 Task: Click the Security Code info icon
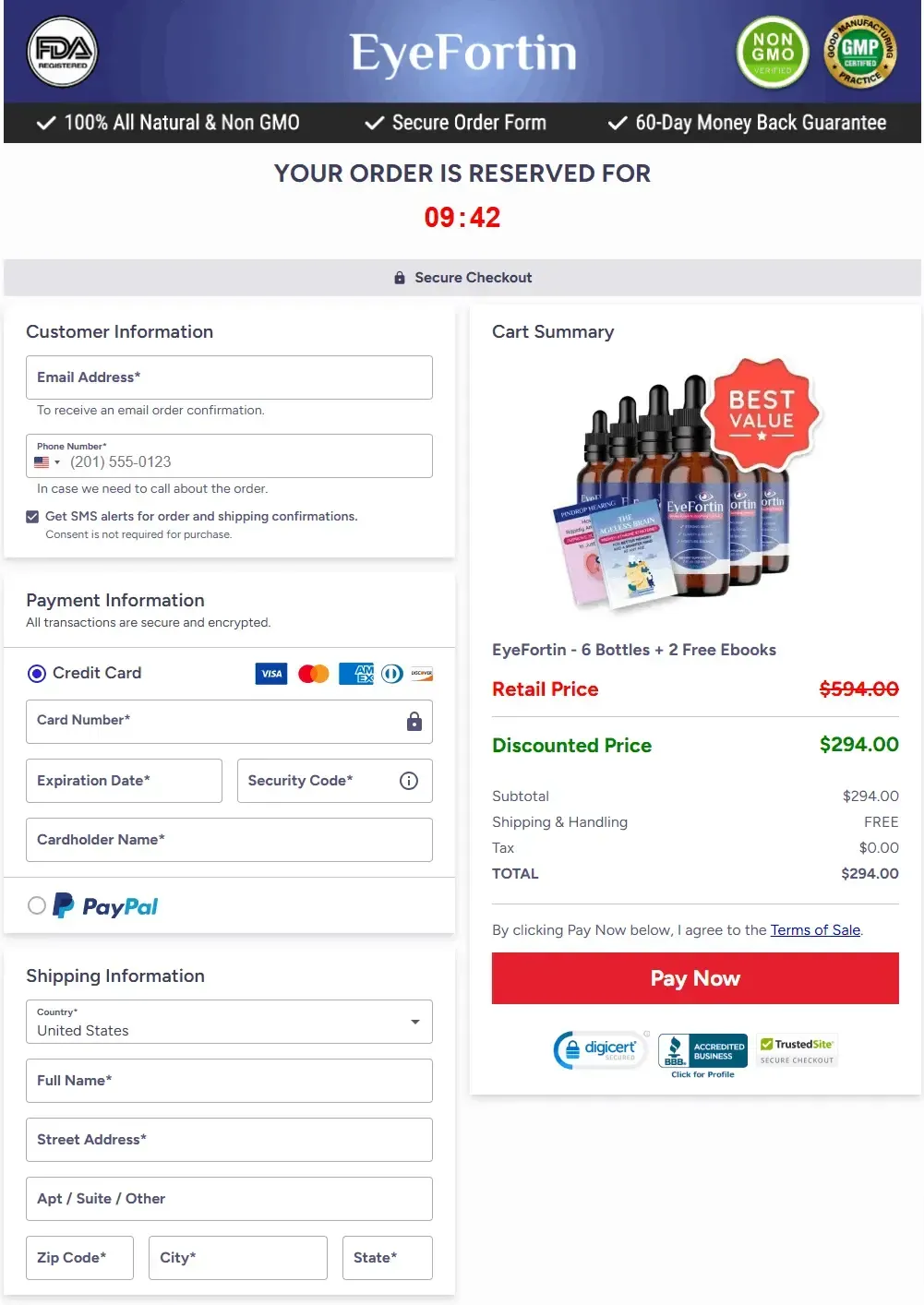point(409,781)
